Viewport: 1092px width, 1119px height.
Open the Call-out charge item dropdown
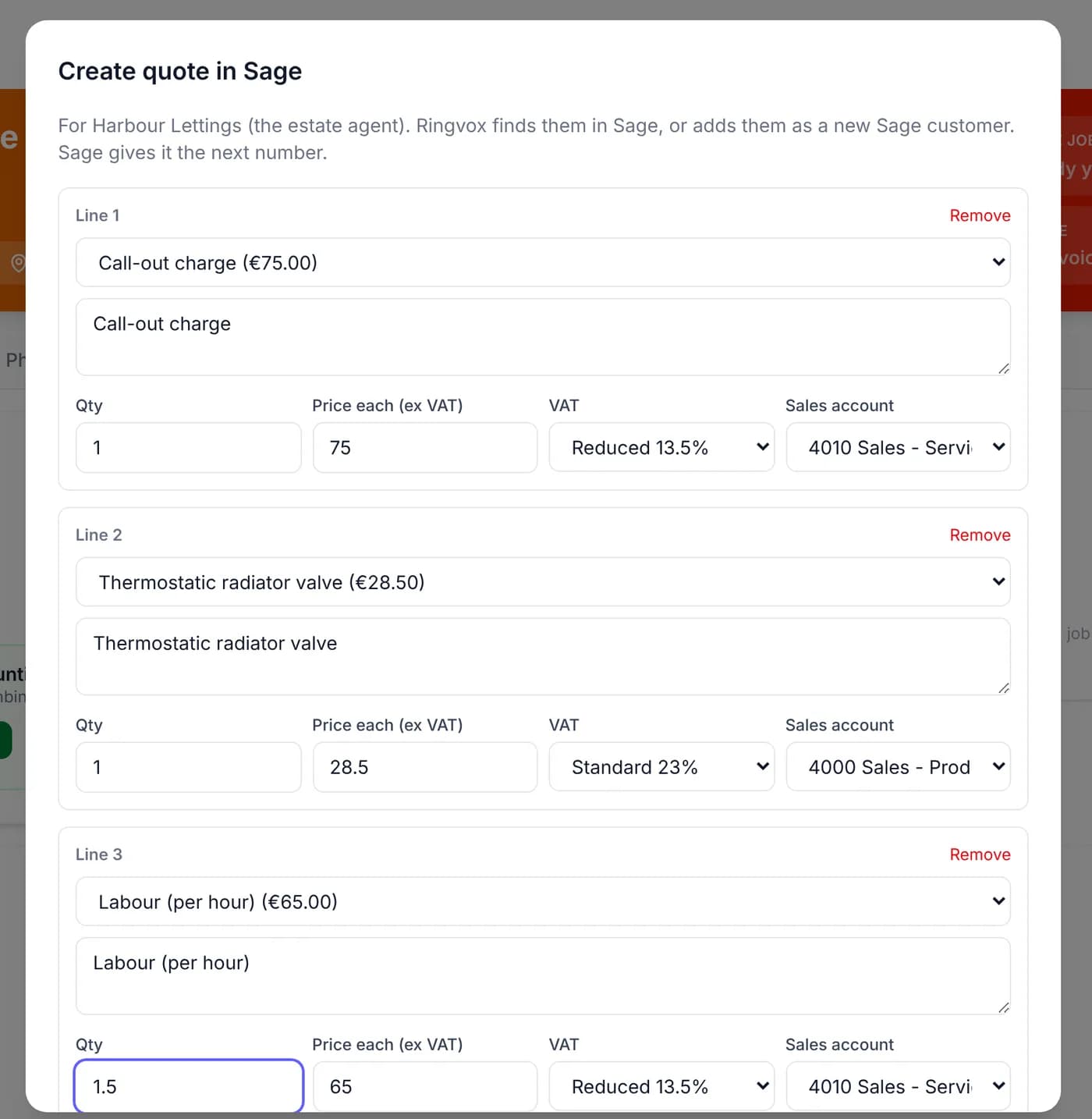click(543, 262)
